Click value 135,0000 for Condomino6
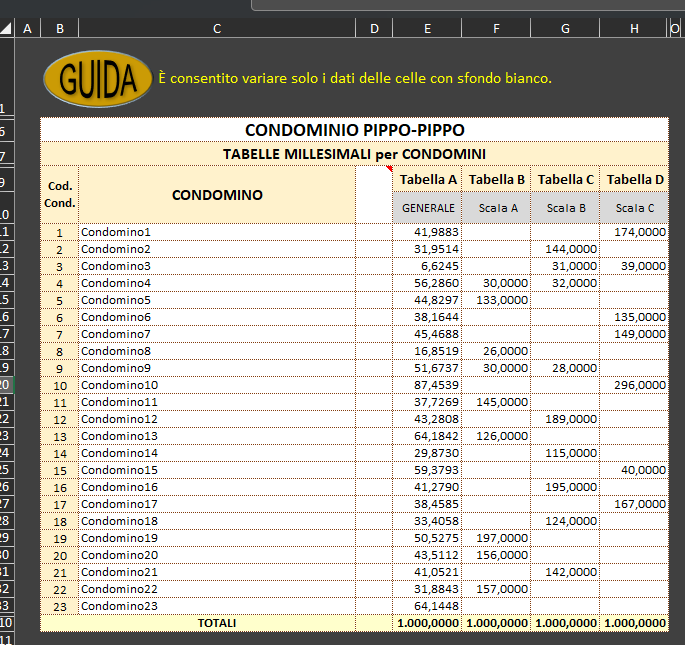685x645 pixels. pos(634,317)
